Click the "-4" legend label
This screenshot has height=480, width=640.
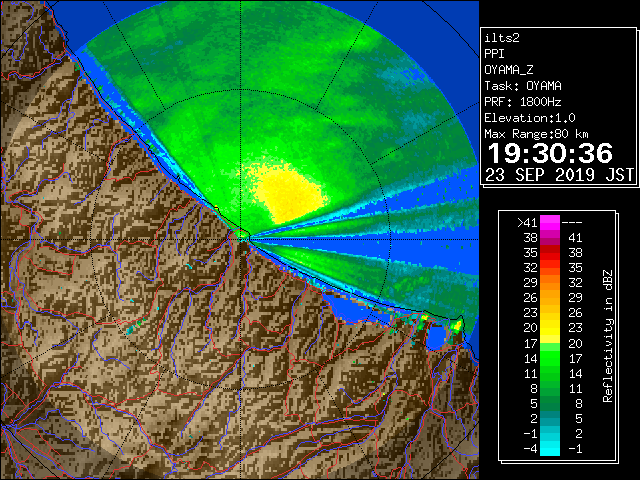(x=530, y=449)
